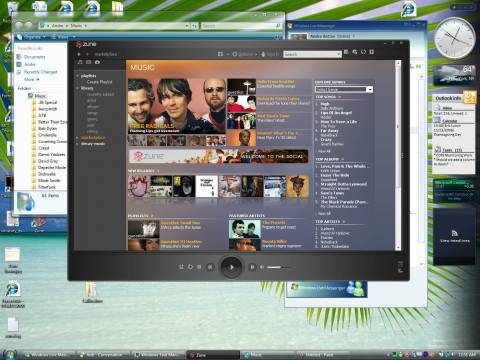Click Welcome to the Social banner
This screenshot has width=480, height=360.
click(x=218, y=156)
